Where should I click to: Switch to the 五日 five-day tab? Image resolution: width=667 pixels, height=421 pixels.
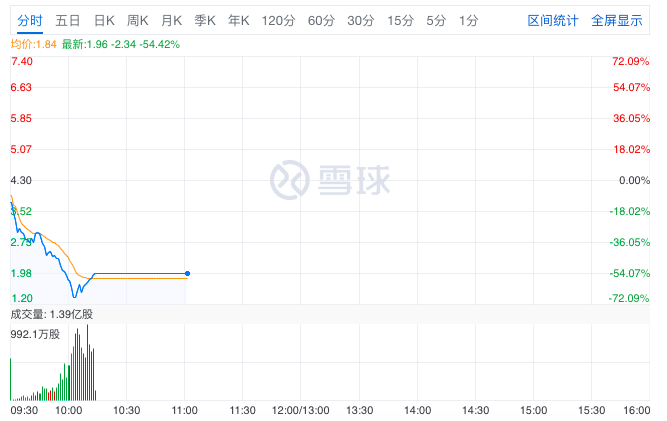coord(68,20)
